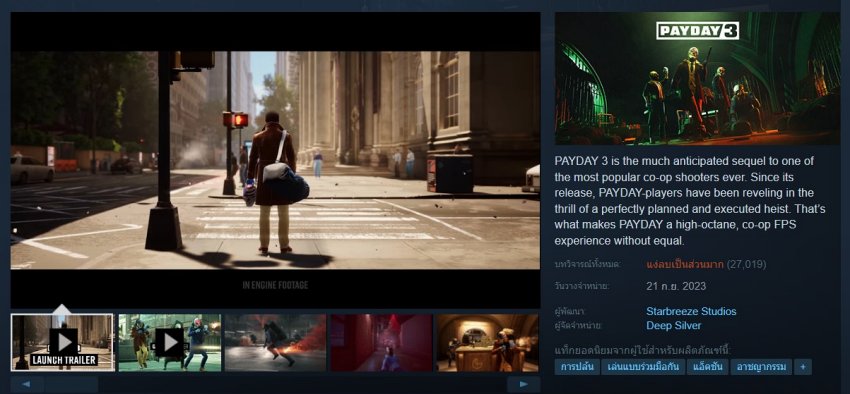
Task: Click the PAYDAY 3 header capsule image
Action: pos(697,79)
